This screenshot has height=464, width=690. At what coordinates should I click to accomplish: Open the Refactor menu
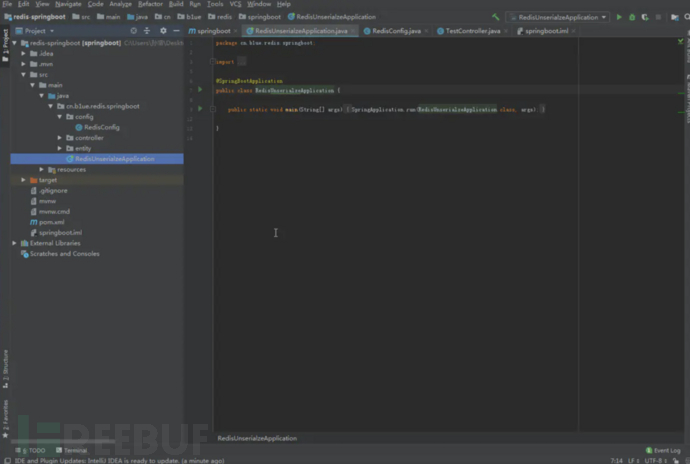[x=150, y=4]
